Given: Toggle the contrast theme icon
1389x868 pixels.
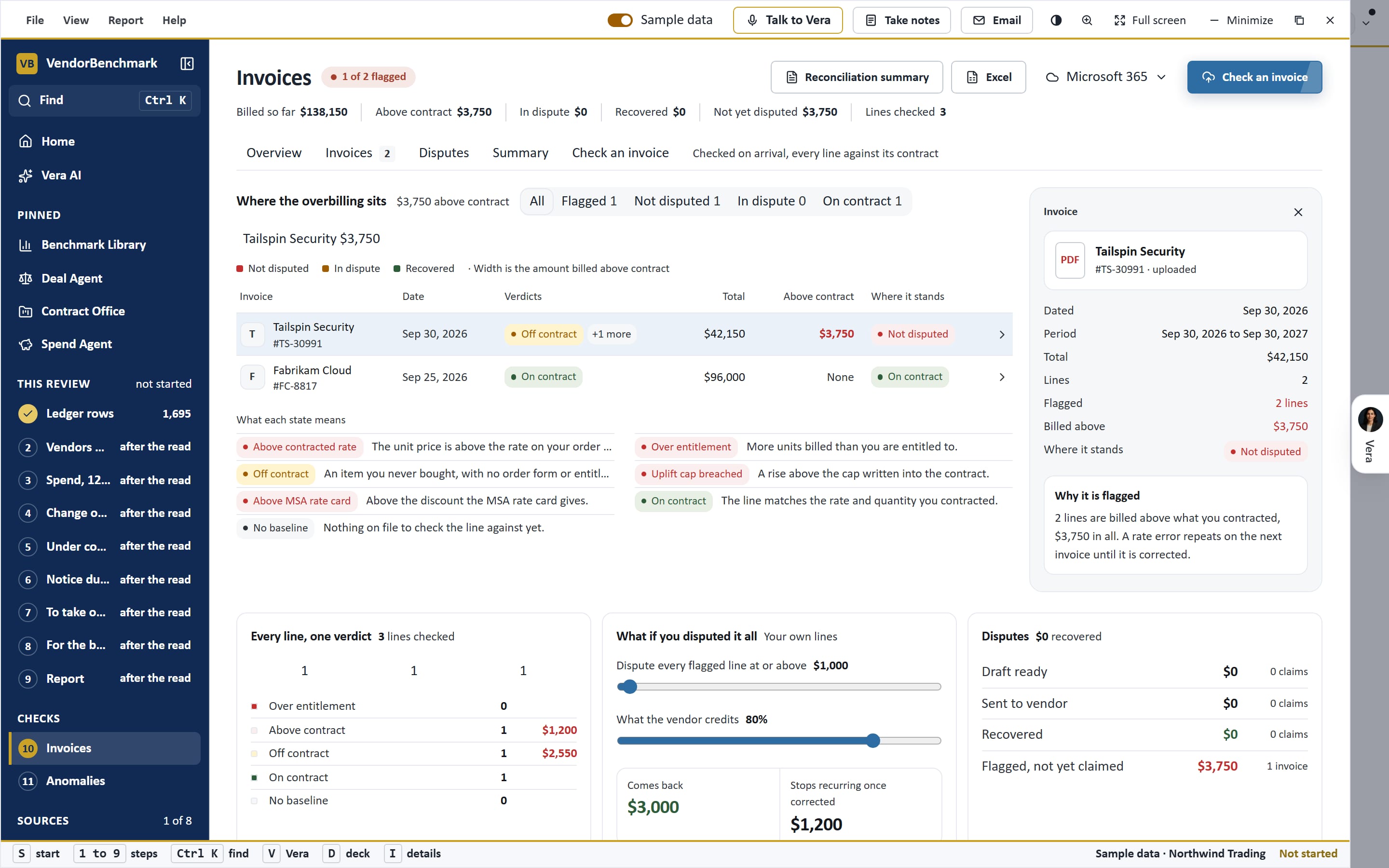Looking at the screenshot, I should click(1056, 20).
